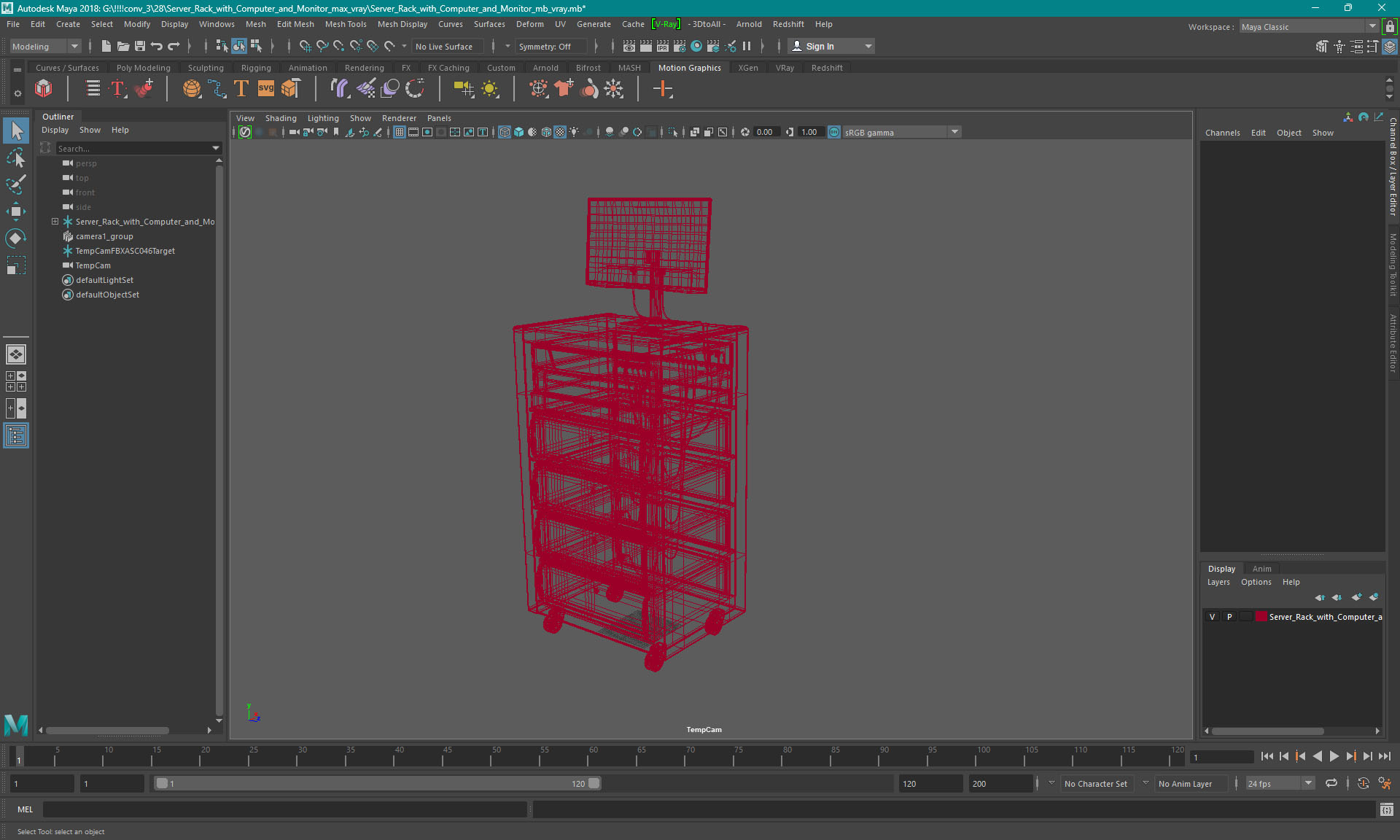Expand the Server_Rack_with_Computer_and_Mo node
The height and width of the screenshot is (840, 1400).
(55, 222)
